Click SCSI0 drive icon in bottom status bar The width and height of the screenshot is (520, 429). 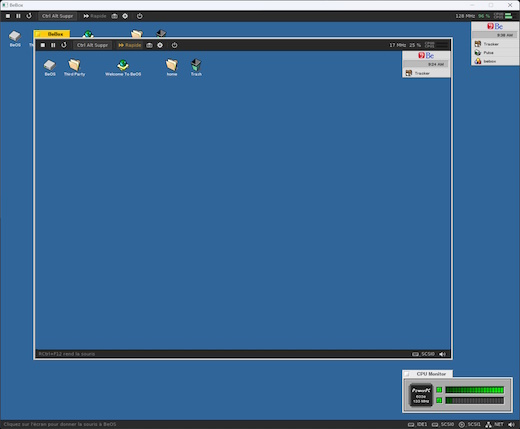click(435, 424)
